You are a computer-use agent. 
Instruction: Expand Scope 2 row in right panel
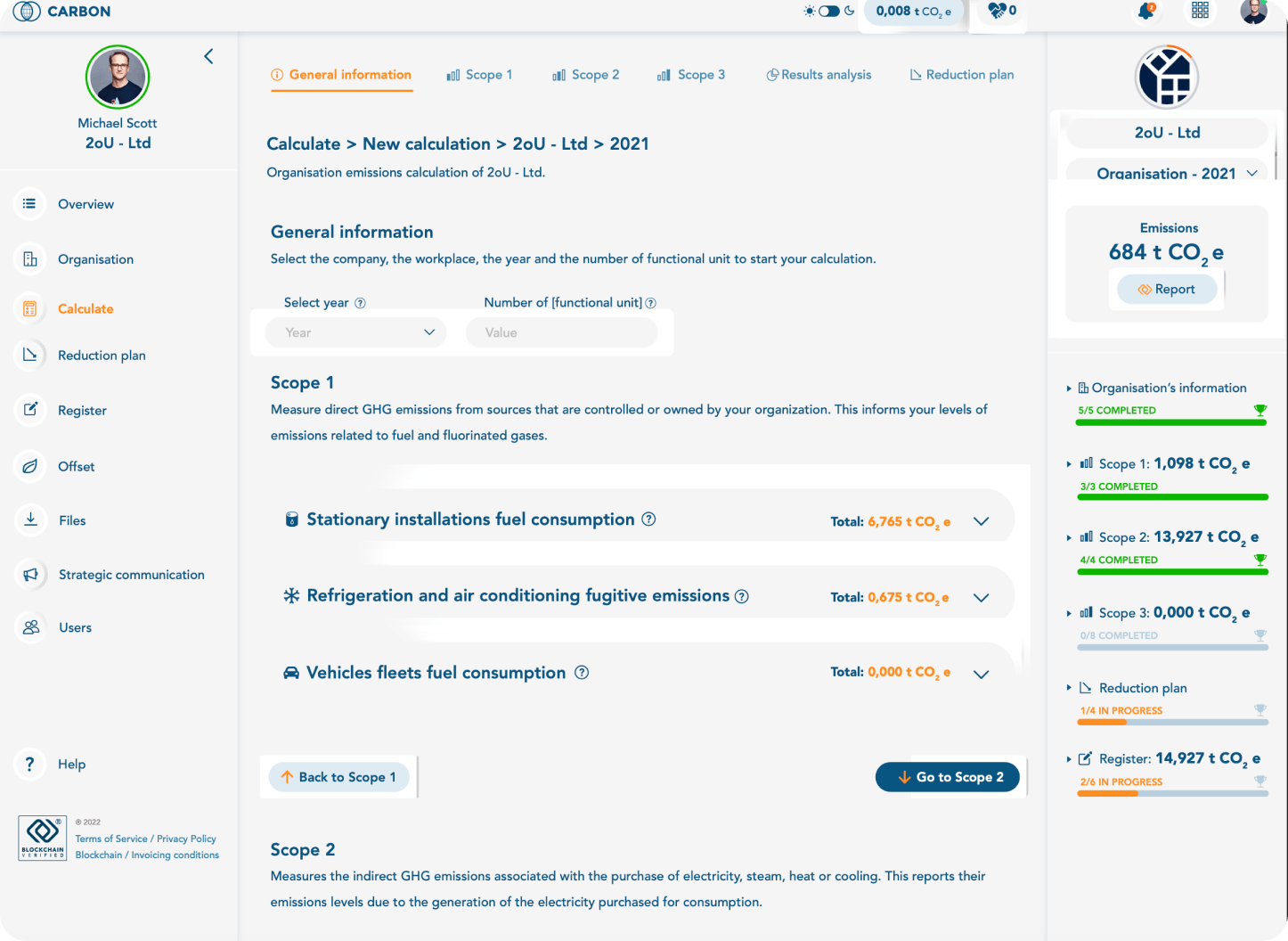coord(1069,537)
